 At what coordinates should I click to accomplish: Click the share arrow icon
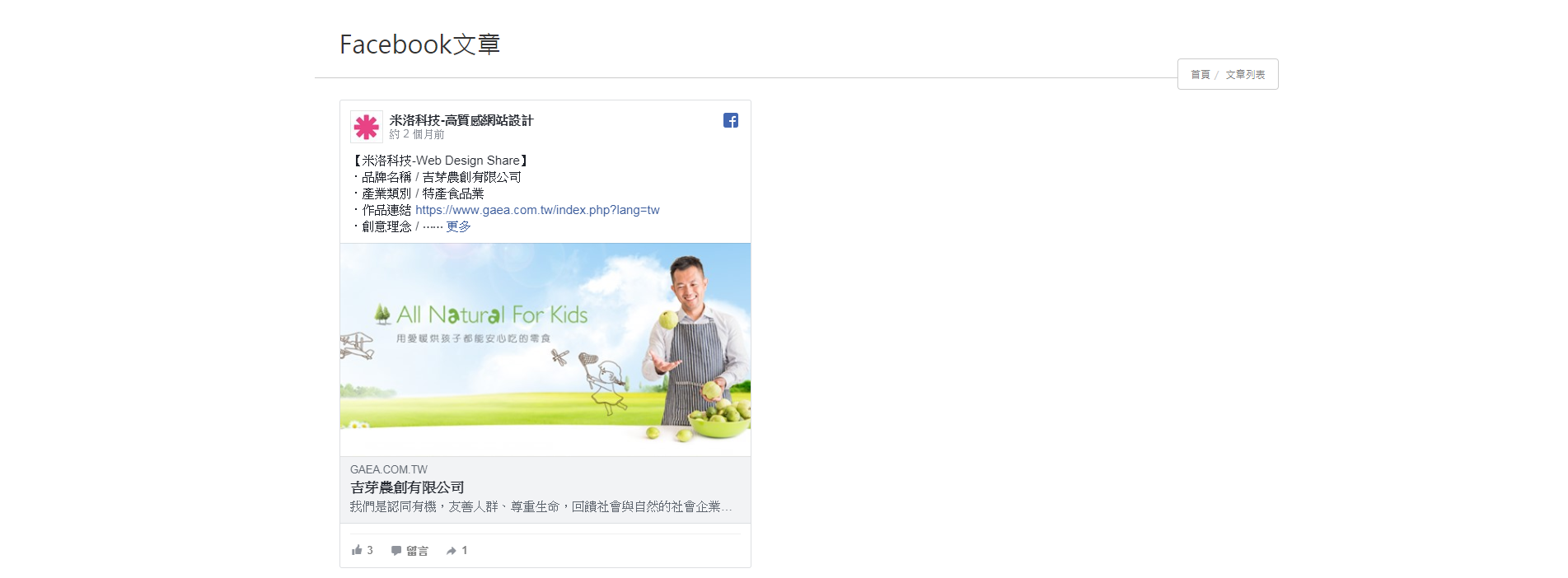[x=451, y=551]
